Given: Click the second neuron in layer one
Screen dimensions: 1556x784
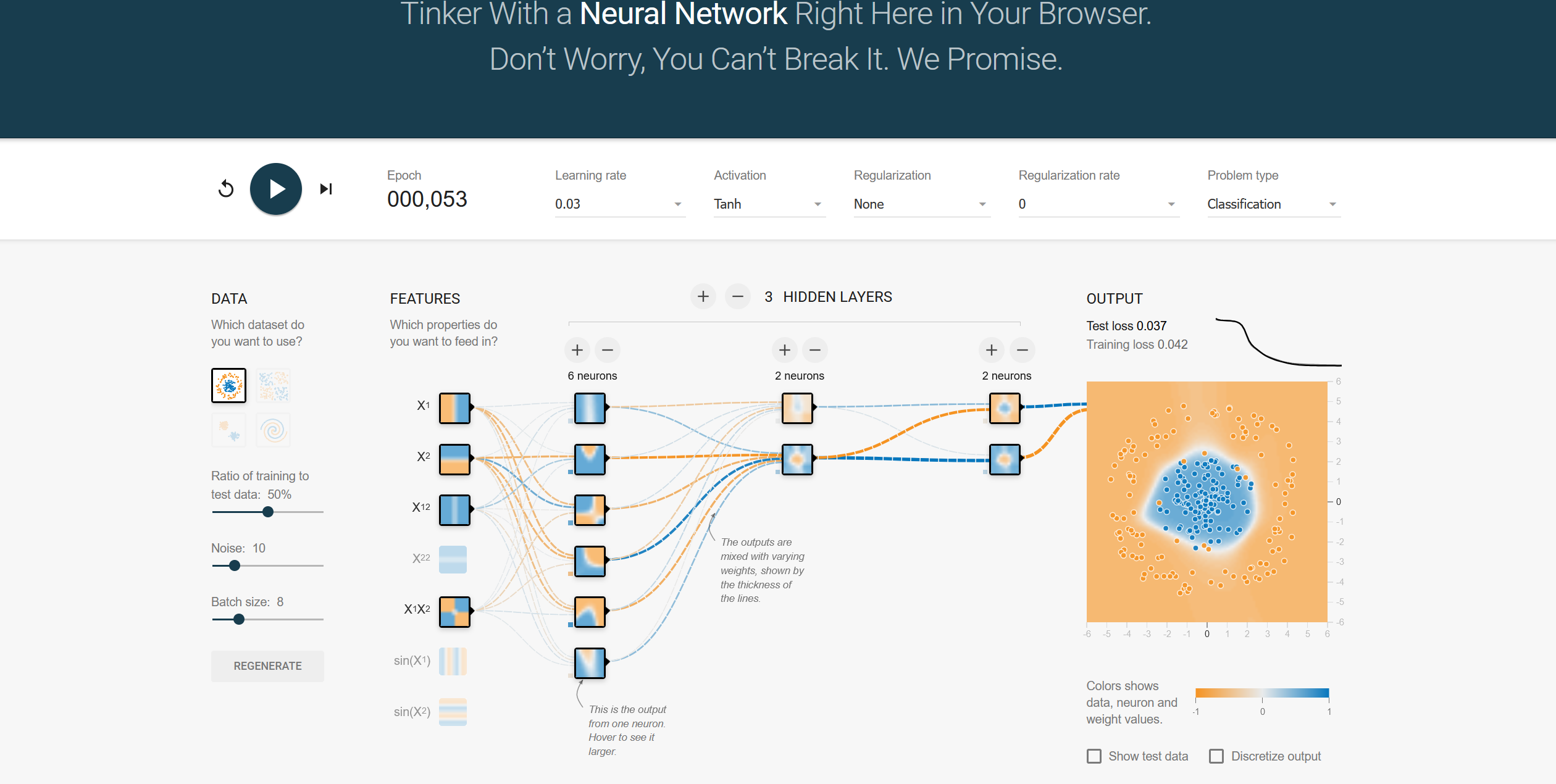Looking at the screenshot, I should pos(590,459).
